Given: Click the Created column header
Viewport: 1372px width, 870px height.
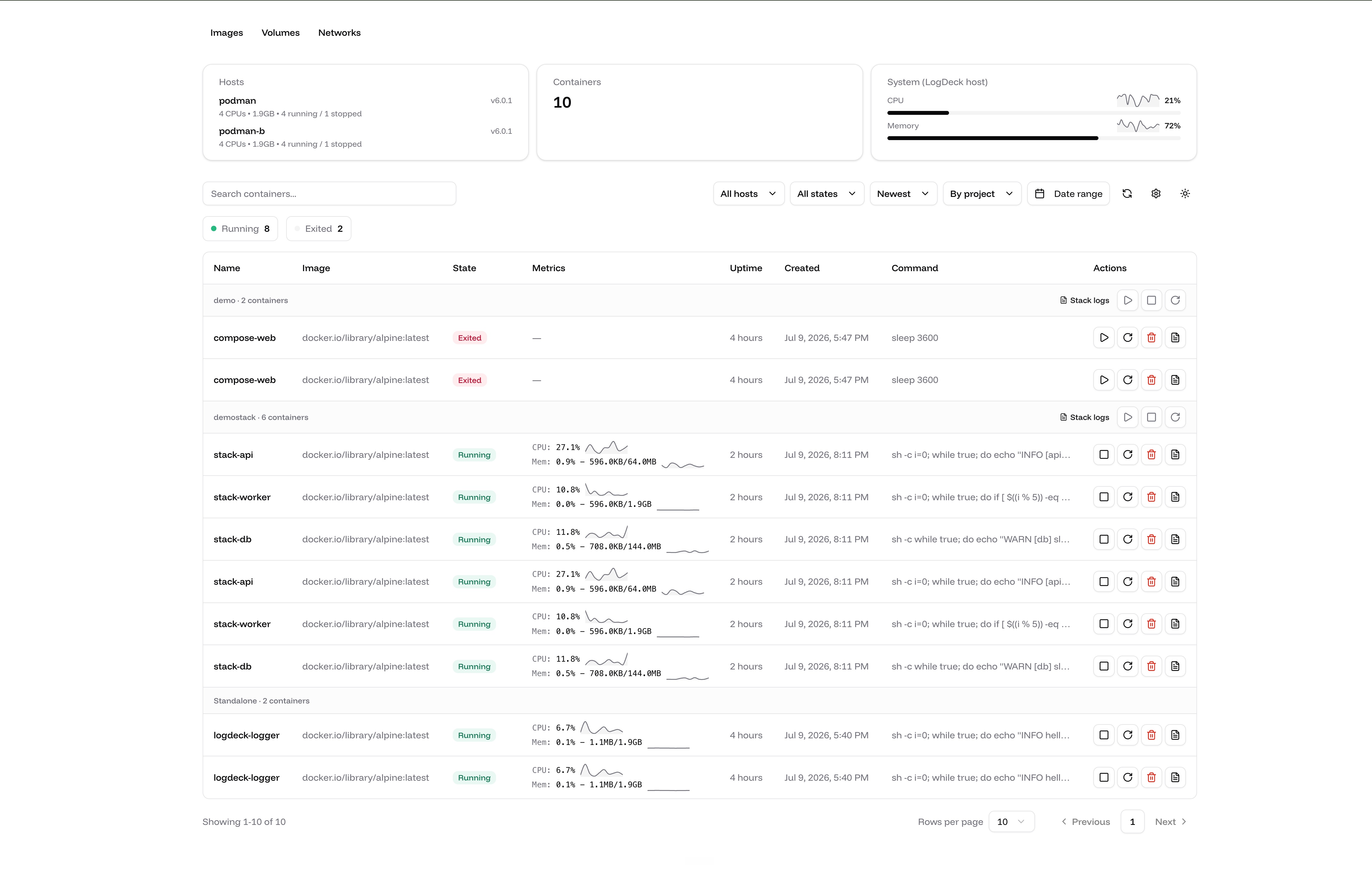Looking at the screenshot, I should pyautogui.click(x=802, y=268).
